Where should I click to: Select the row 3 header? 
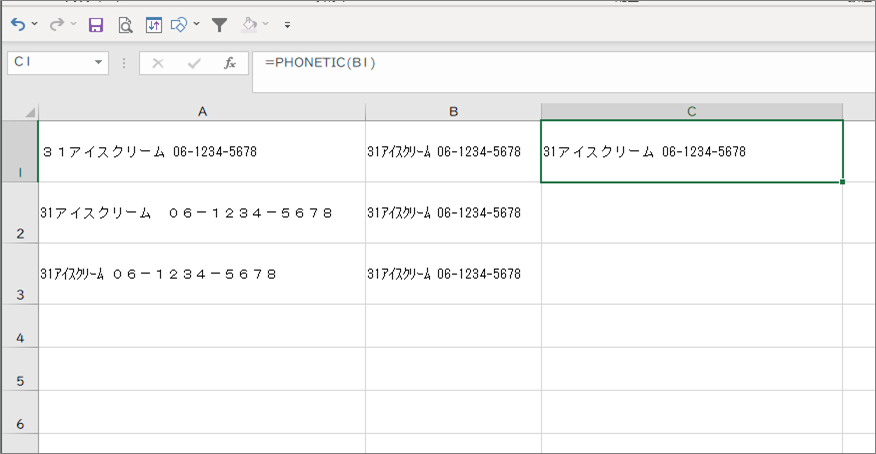click(x=20, y=274)
